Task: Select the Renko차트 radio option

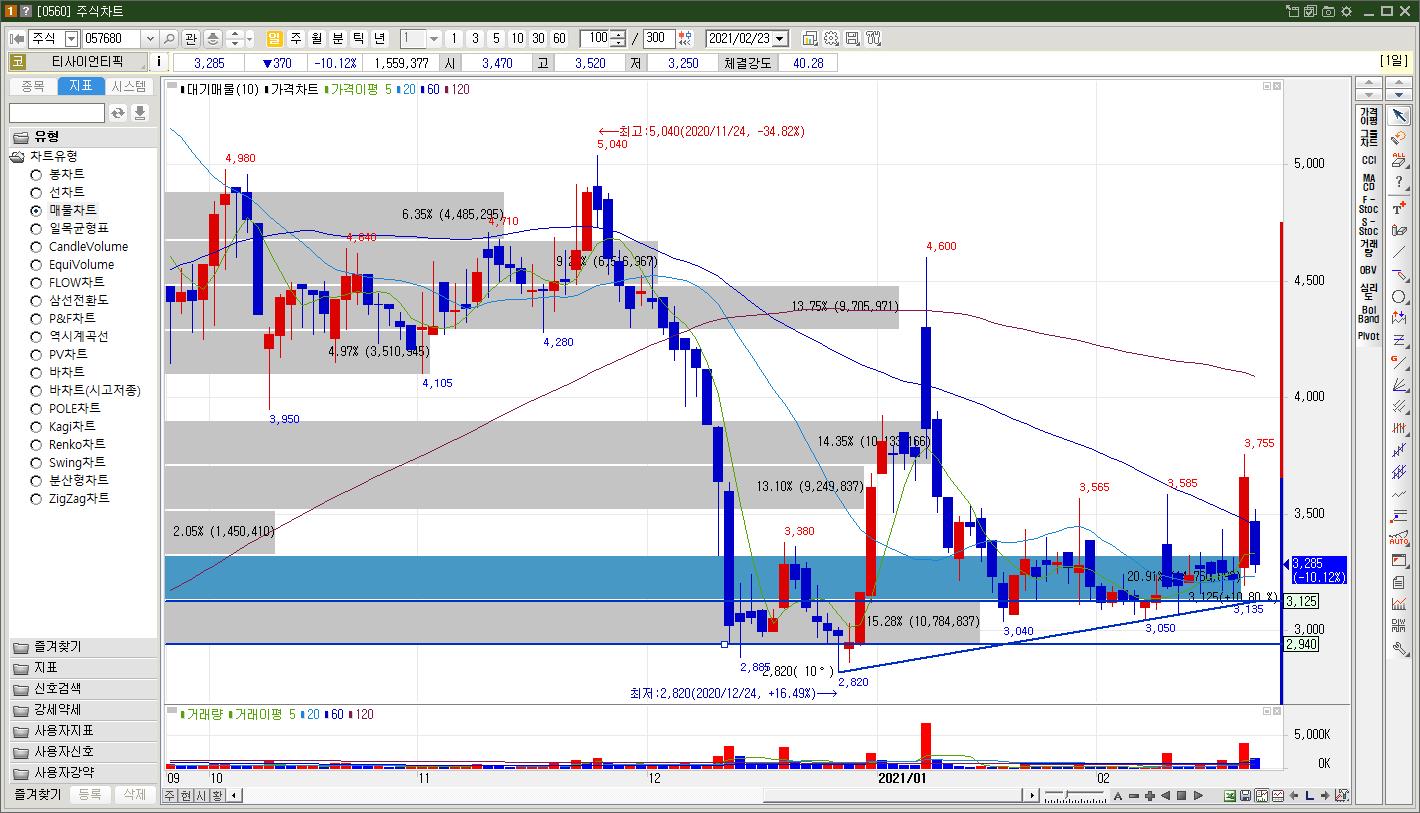Action: point(36,445)
